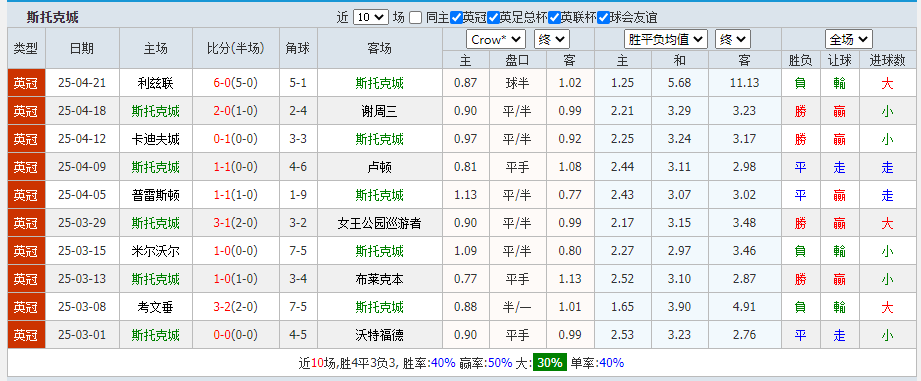Image resolution: width=921 pixels, height=381 pixels.
Task: Click handicap 球半 in 利兹联 row
Action: [x=517, y=83]
